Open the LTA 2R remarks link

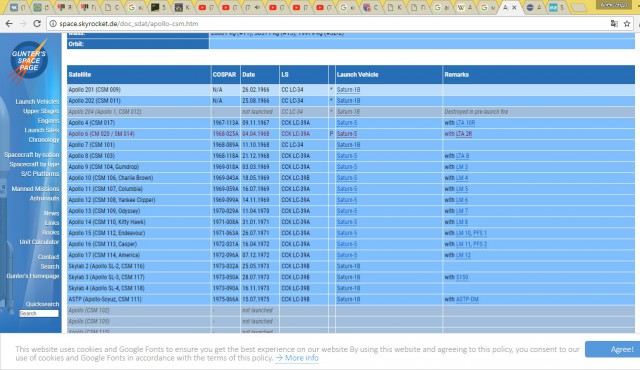(464, 134)
